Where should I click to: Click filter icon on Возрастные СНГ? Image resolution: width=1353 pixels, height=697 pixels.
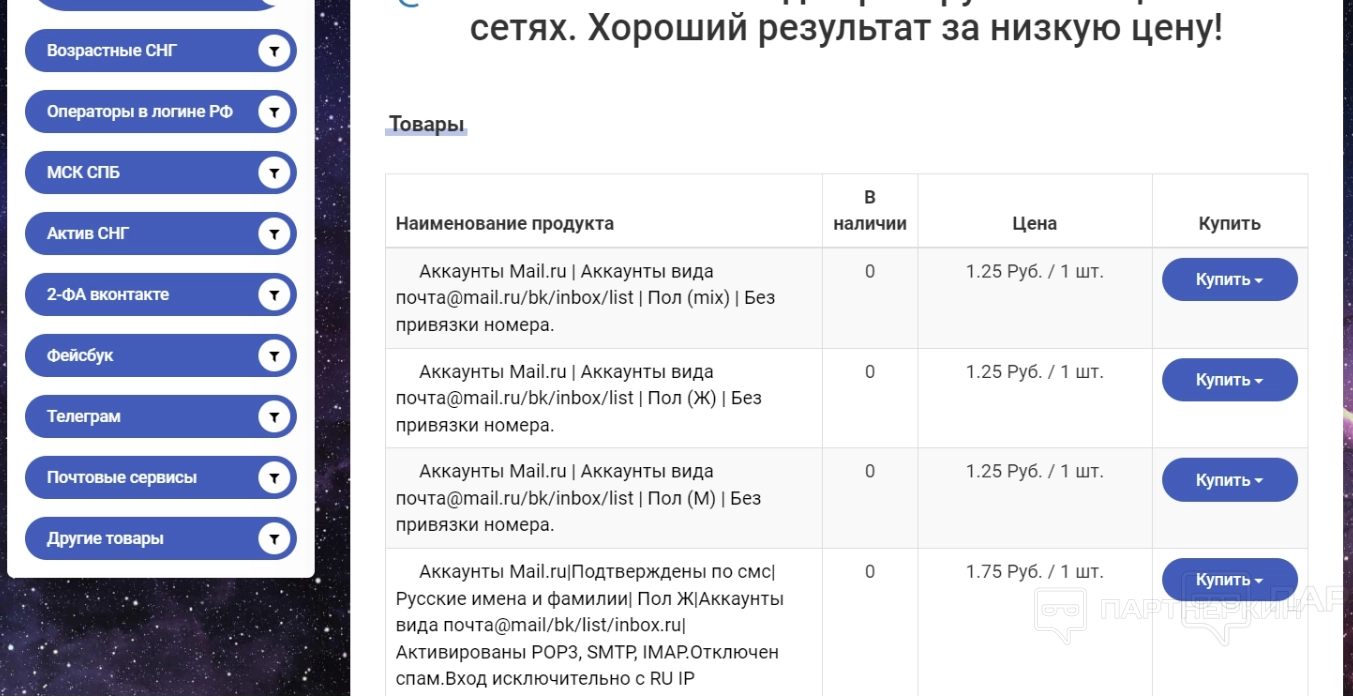point(274,50)
